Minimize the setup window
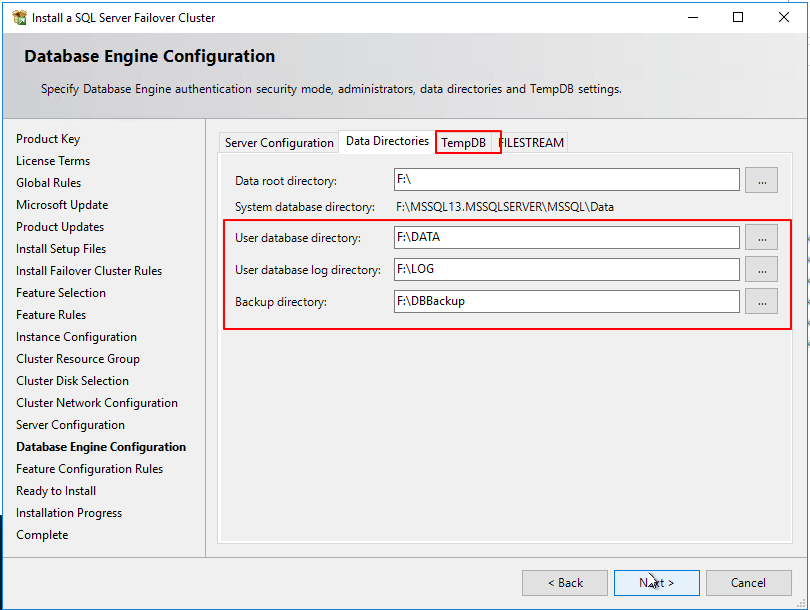 pos(693,18)
